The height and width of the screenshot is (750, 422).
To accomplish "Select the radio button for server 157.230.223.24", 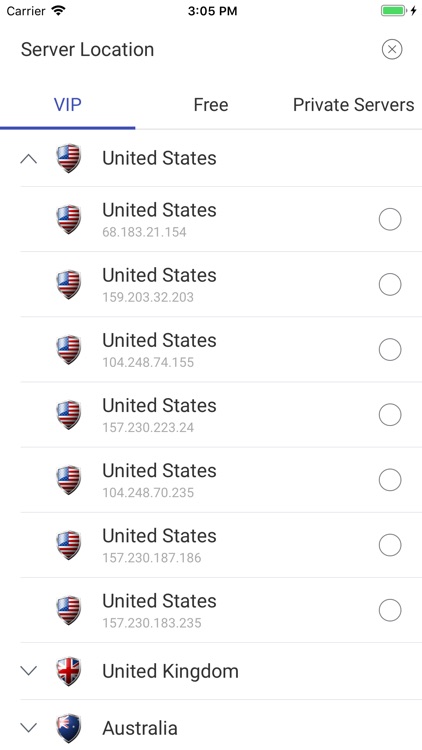I will (x=389, y=414).
